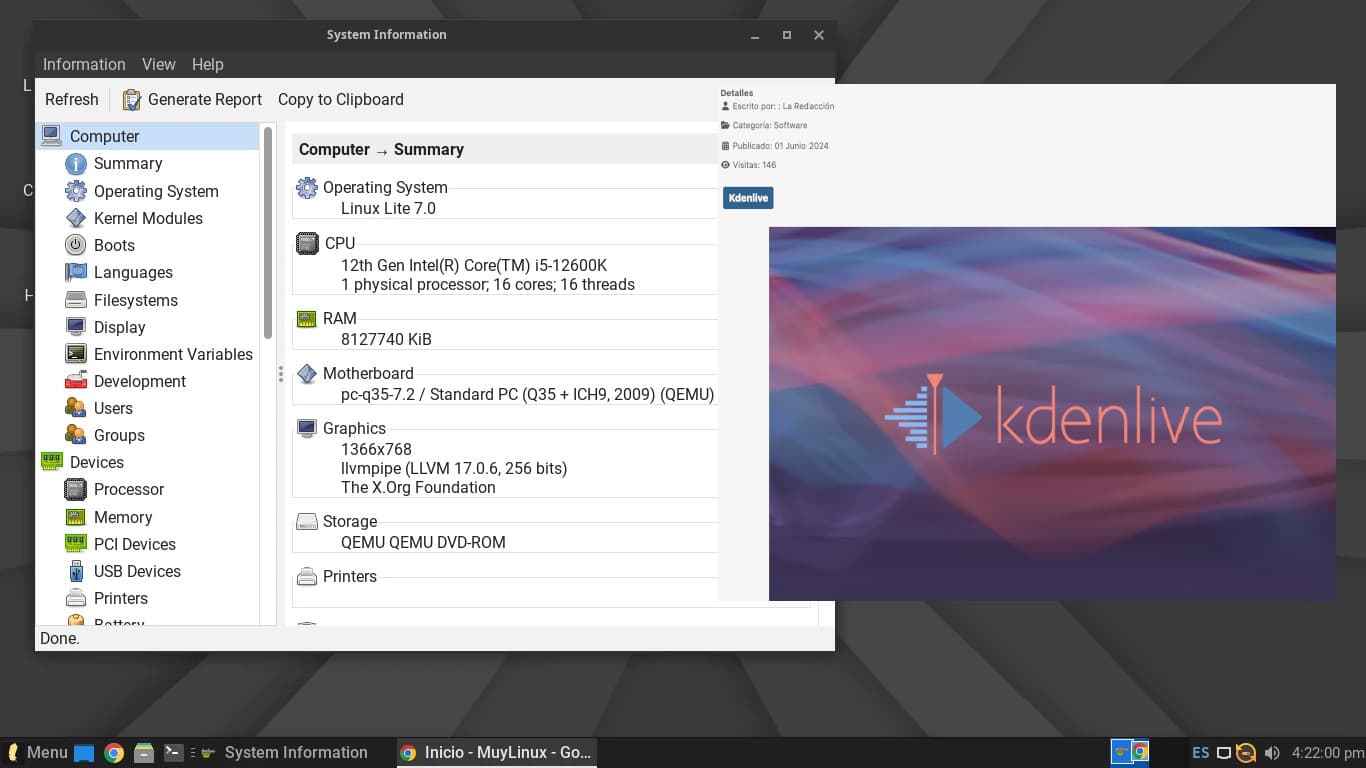
Task: Click the blue Show Desktop taskbar icon
Action: click(84, 753)
